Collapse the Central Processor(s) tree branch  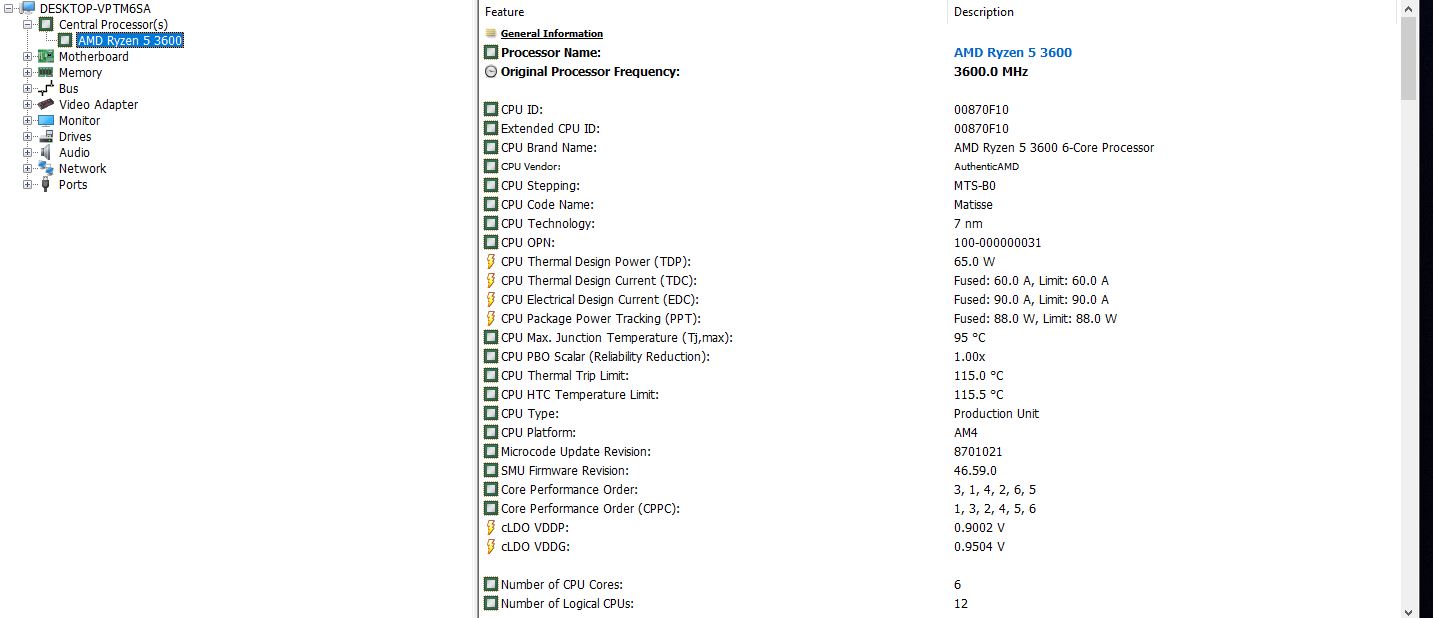(28, 24)
